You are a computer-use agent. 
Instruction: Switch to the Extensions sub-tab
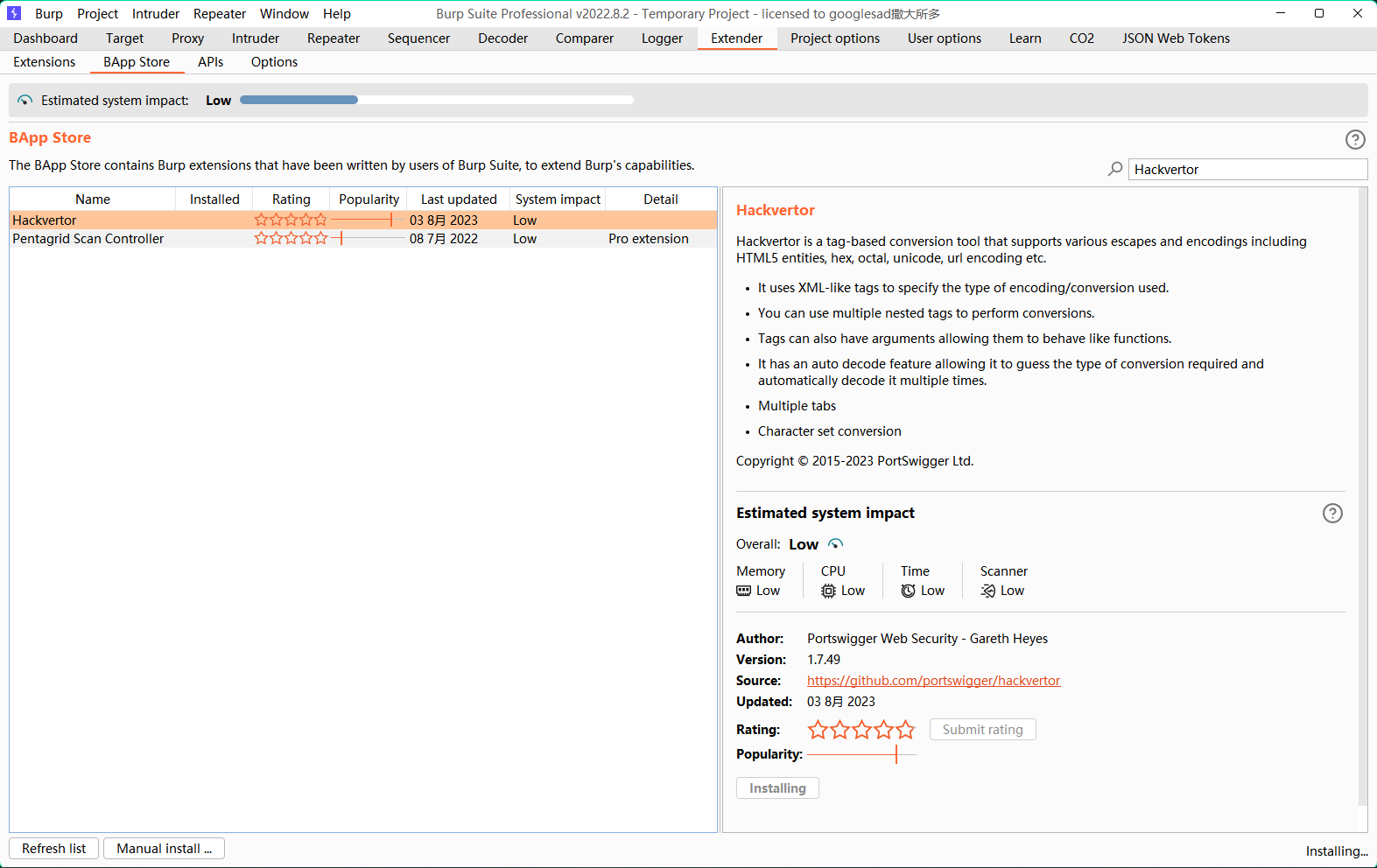click(45, 62)
